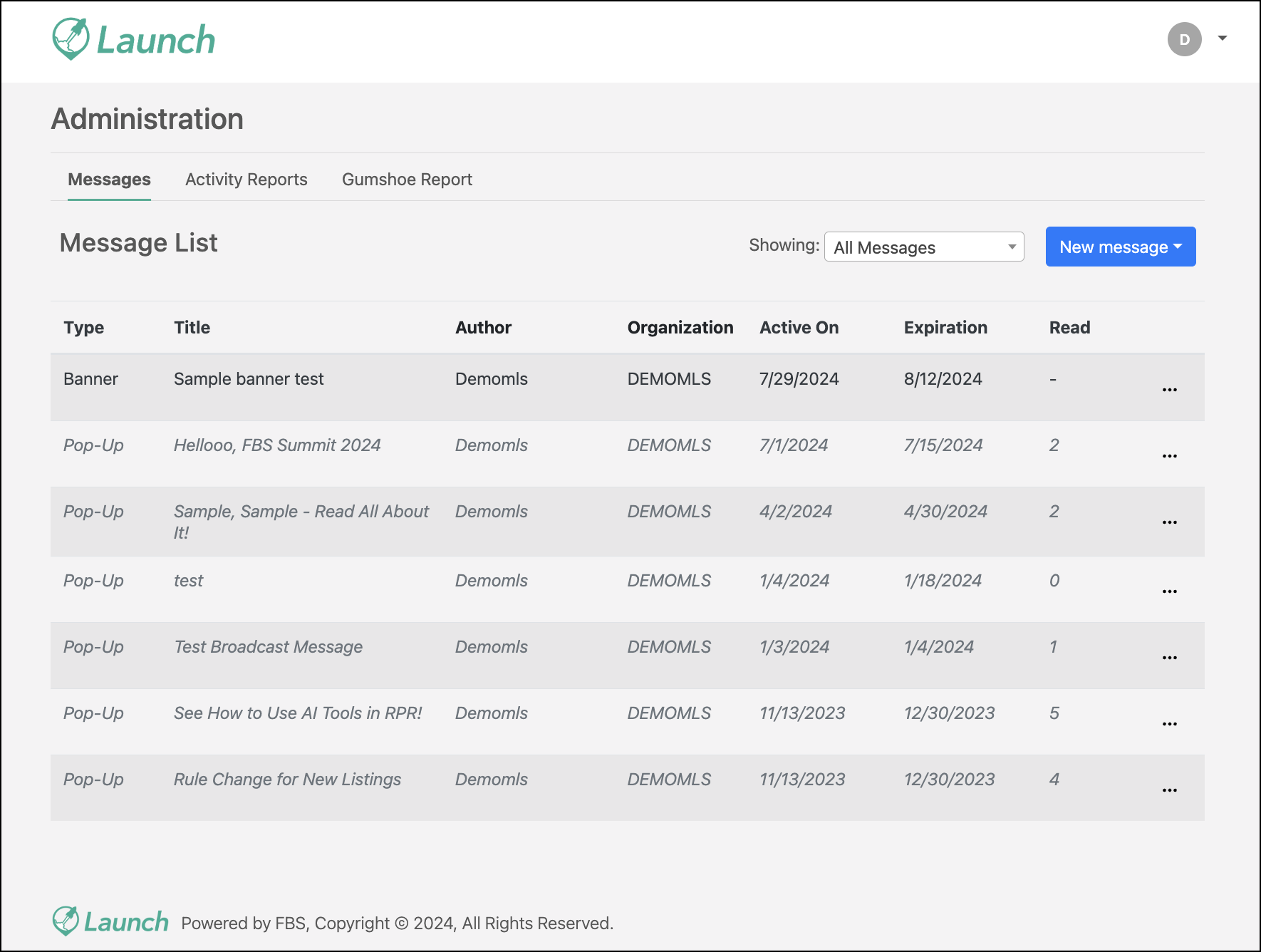
Task: Open more options for the 'test' message row
Action: point(1169,591)
